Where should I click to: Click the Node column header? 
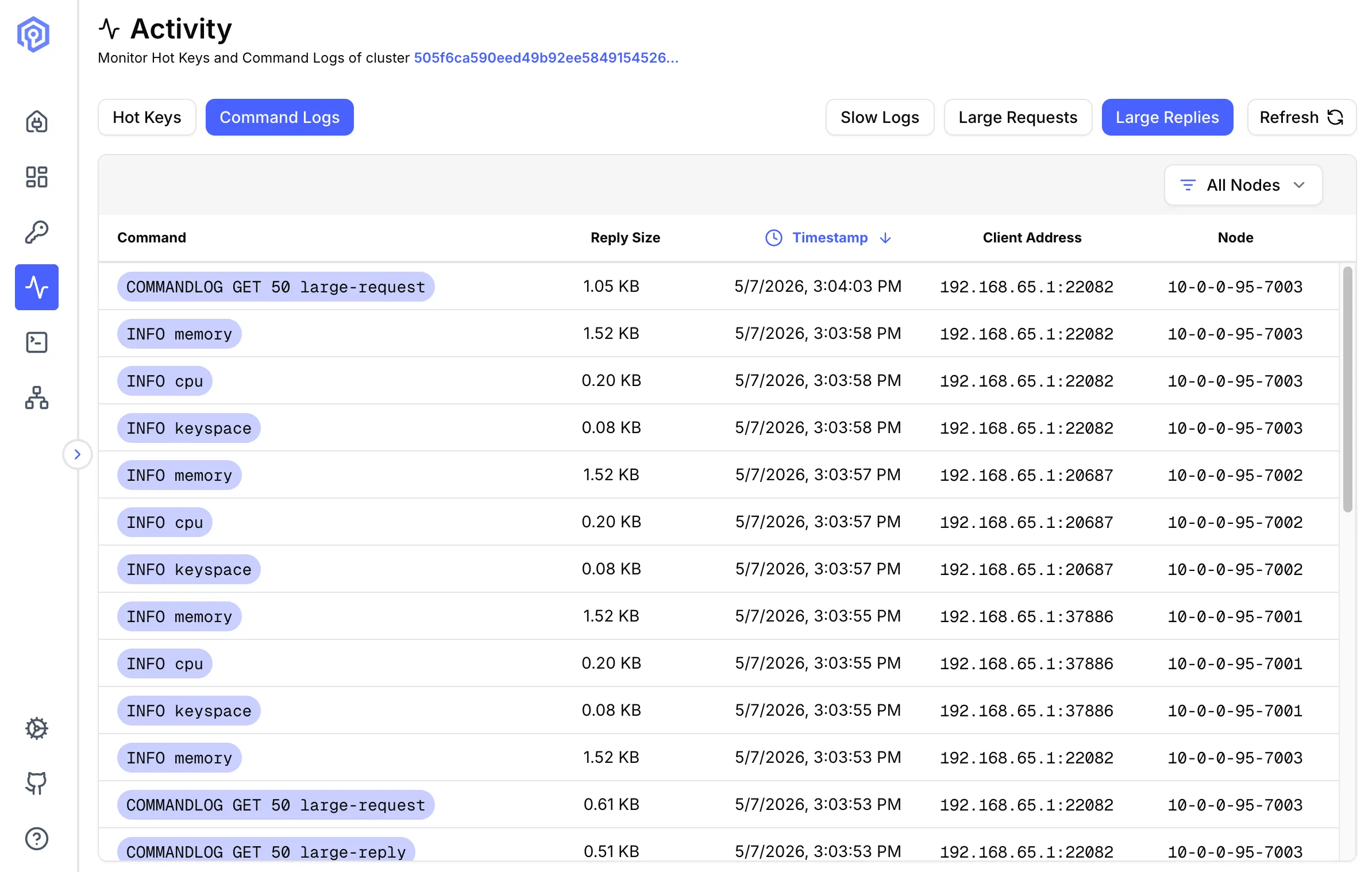click(1235, 238)
